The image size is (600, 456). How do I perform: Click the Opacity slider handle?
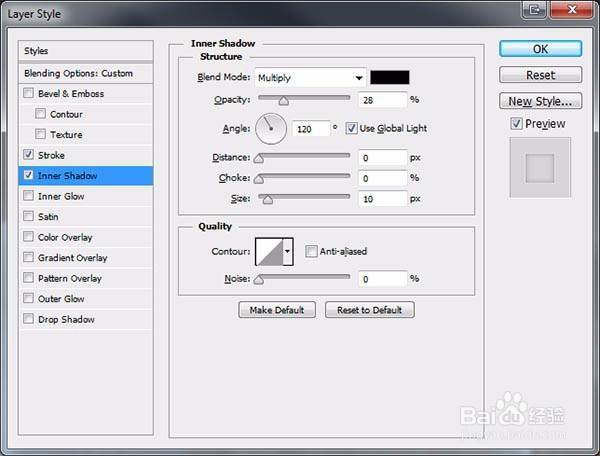pyautogui.click(x=284, y=101)
